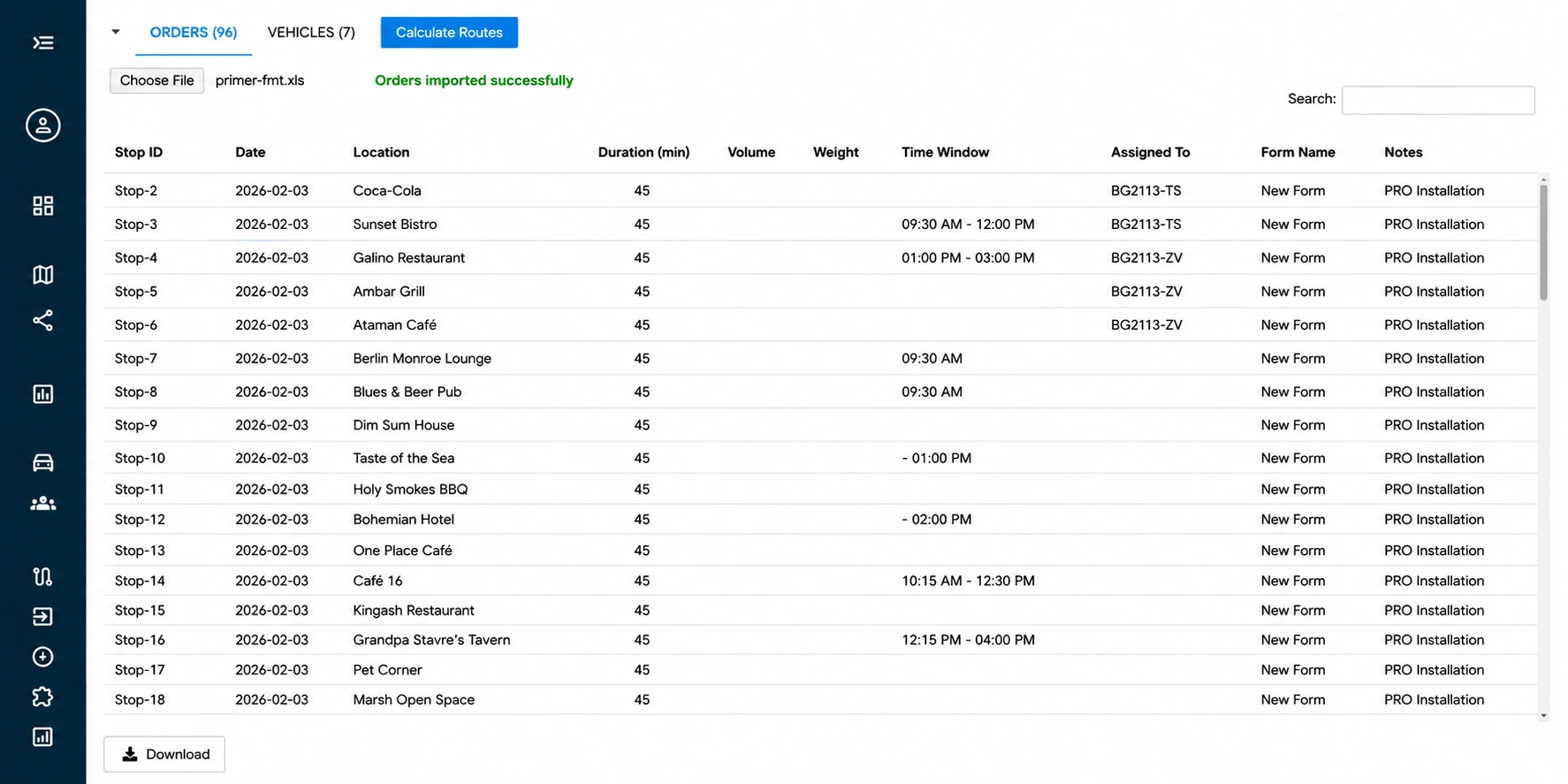1568x784 pixels.
Task: Select the Taste of the Sea cell
Action: 403,458
